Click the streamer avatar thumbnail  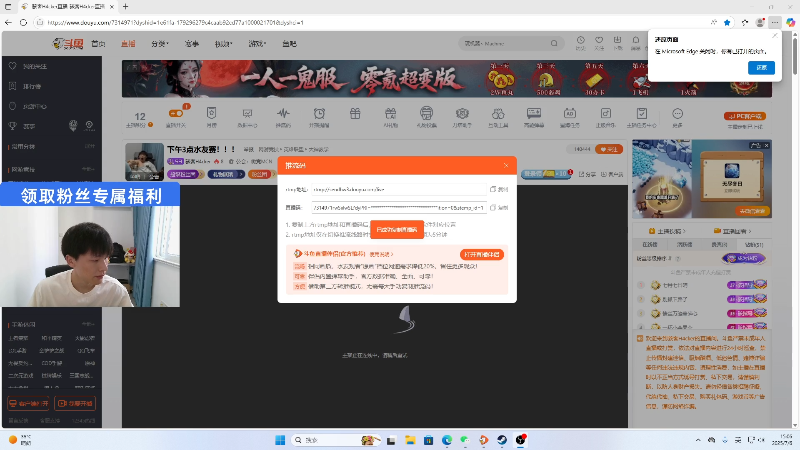(x=144, y=162)
